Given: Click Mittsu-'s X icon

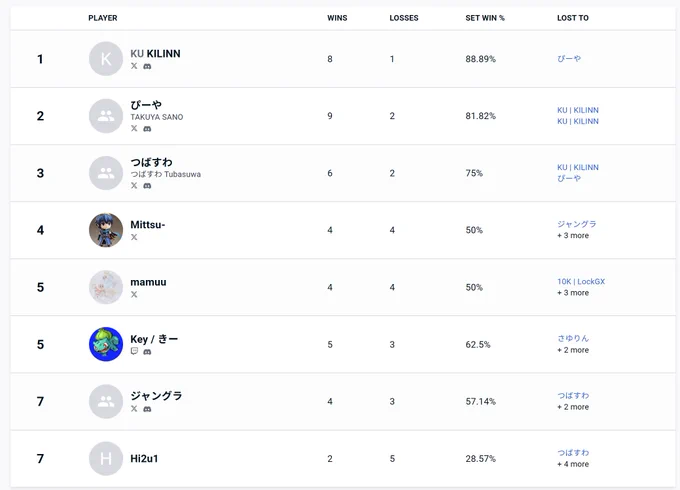Looking at the screenshot, I should pyautogui.click(x=134, y=237).
